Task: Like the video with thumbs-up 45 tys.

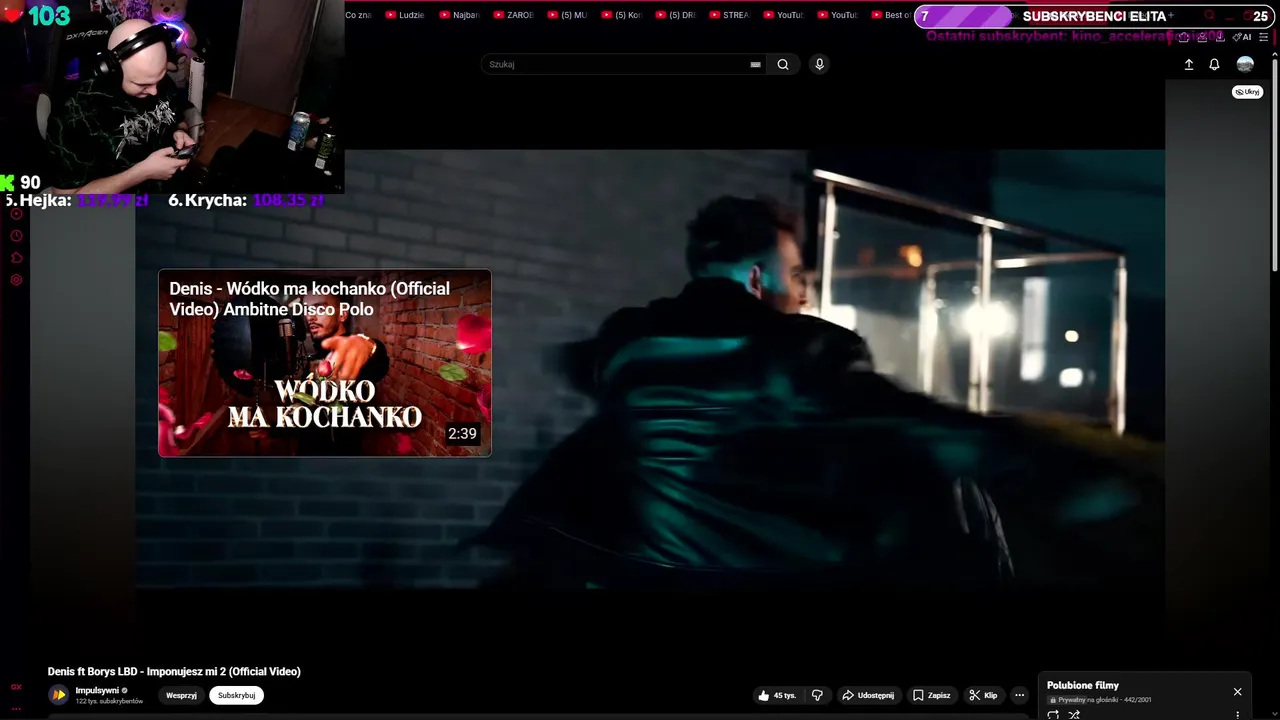Action: coord(777,695)
